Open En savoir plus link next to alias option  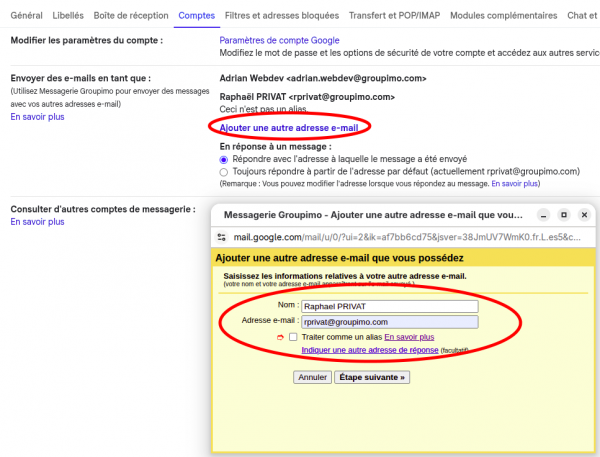coord(409,337)
